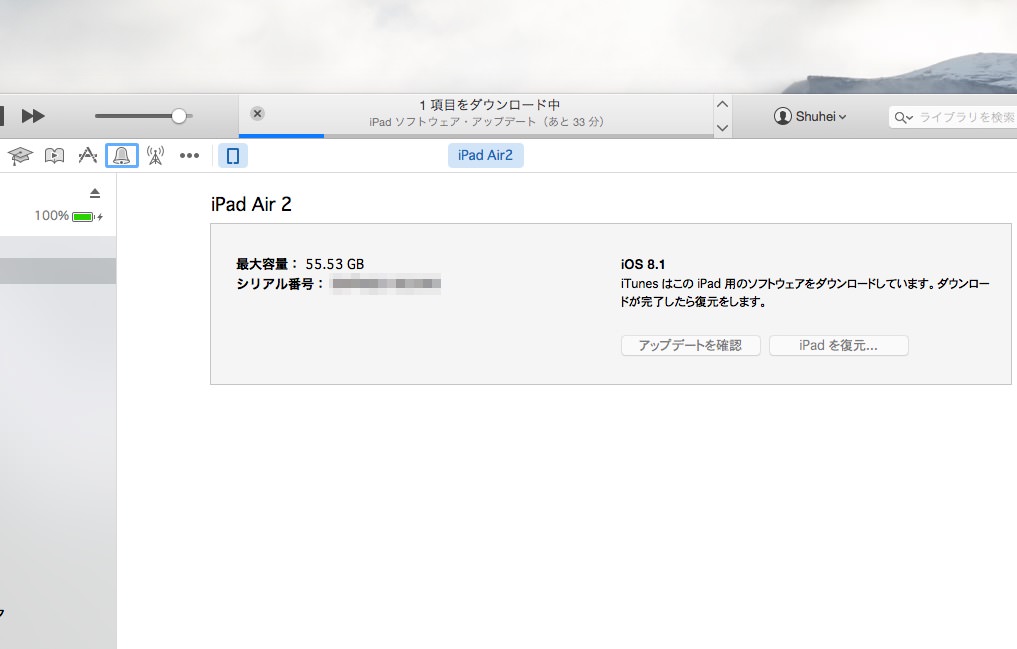The image size is (1017, 649).
Task: Click the status display up arrow
Action: pyautogui.click(x=723, y=104)
